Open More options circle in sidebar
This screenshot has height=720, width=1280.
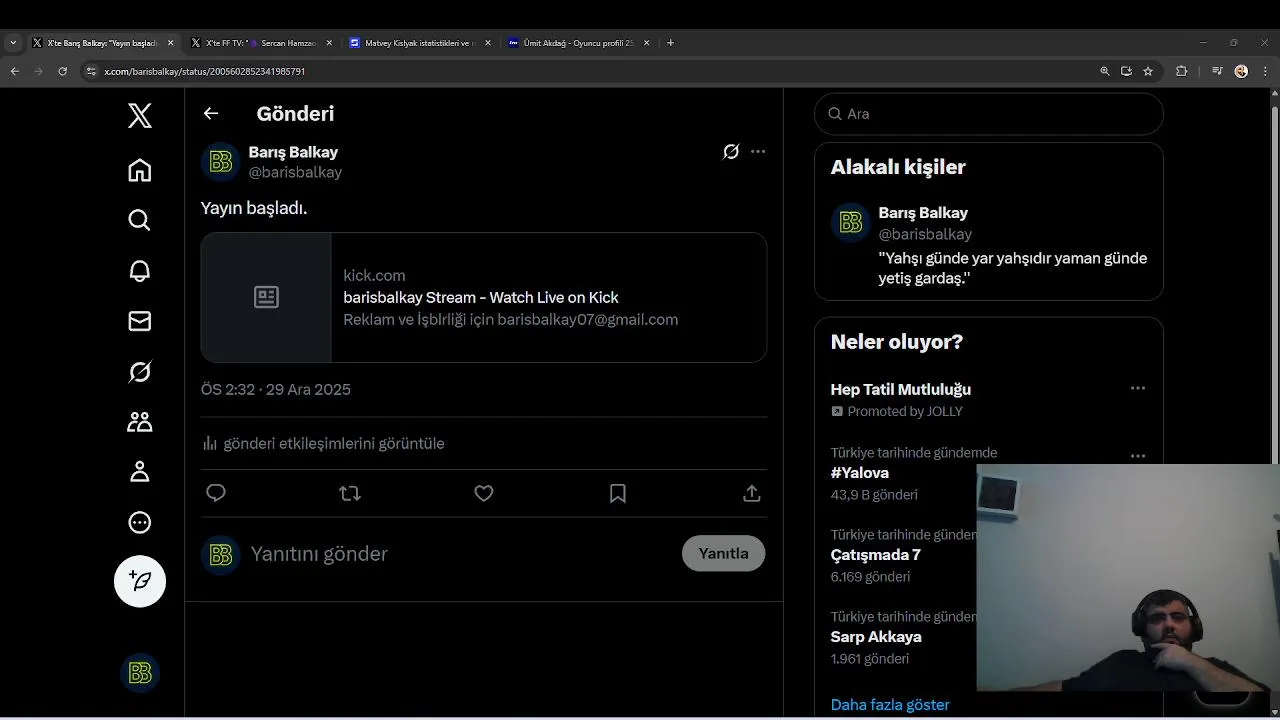coord(140,522)
